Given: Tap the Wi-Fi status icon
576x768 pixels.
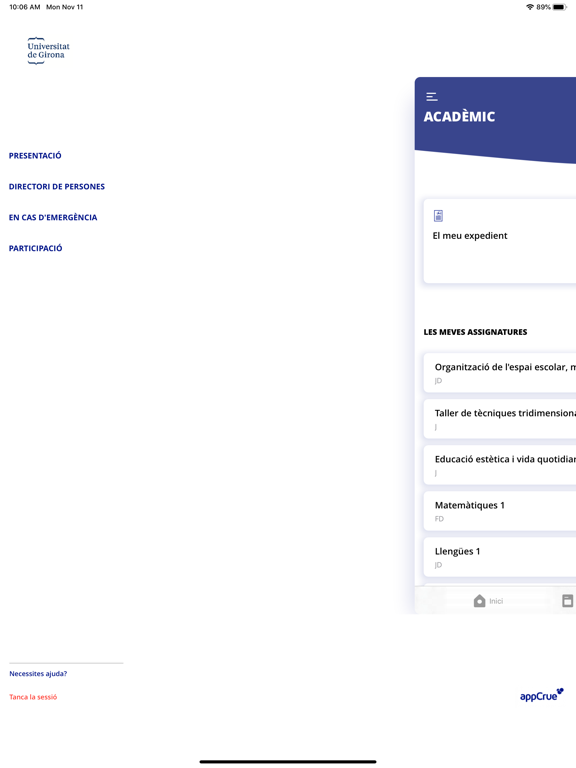Looking at the screenshot, I should (529, 7).
